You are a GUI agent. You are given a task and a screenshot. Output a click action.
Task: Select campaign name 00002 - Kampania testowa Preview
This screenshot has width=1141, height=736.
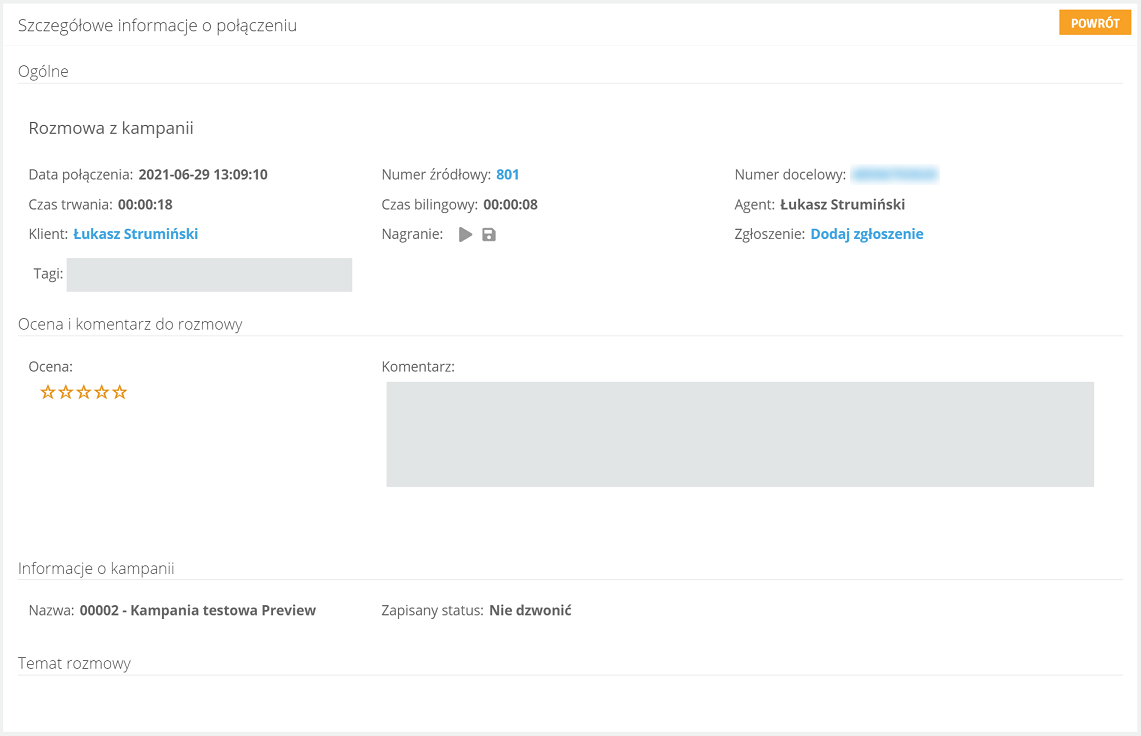198,610
